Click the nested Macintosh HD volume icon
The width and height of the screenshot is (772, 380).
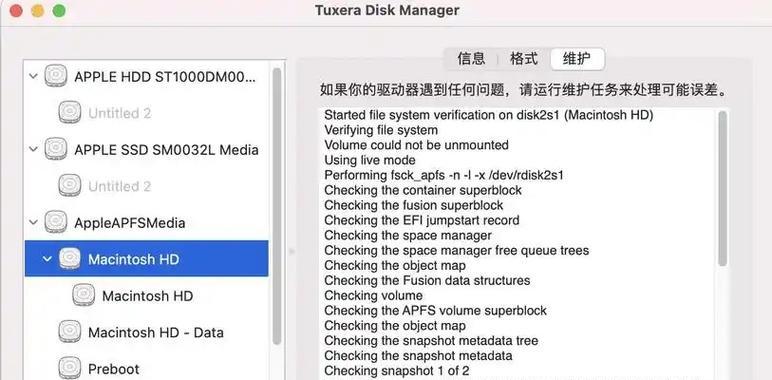coord(84,295)
